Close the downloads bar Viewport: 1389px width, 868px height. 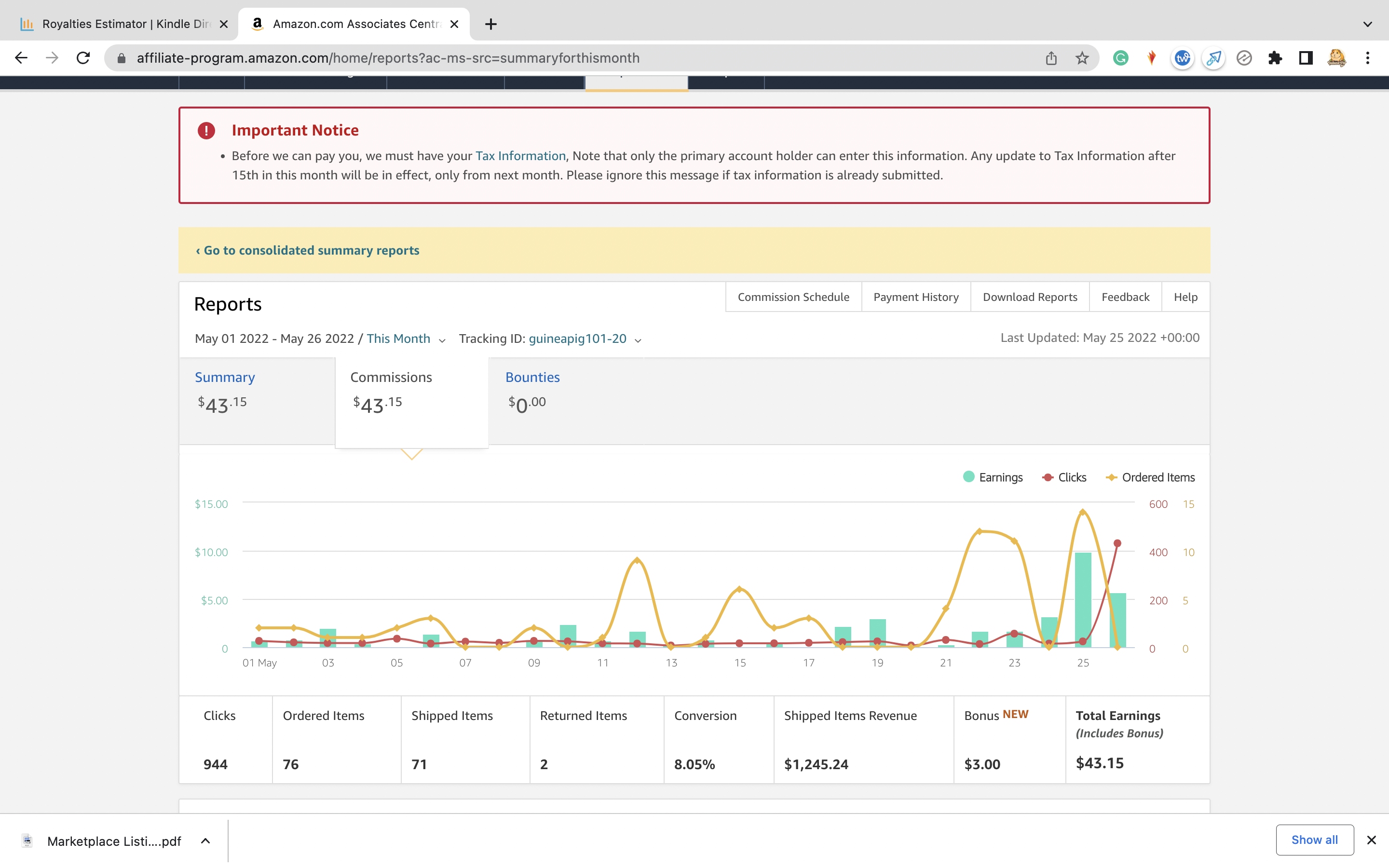[x=1371, y=840]
